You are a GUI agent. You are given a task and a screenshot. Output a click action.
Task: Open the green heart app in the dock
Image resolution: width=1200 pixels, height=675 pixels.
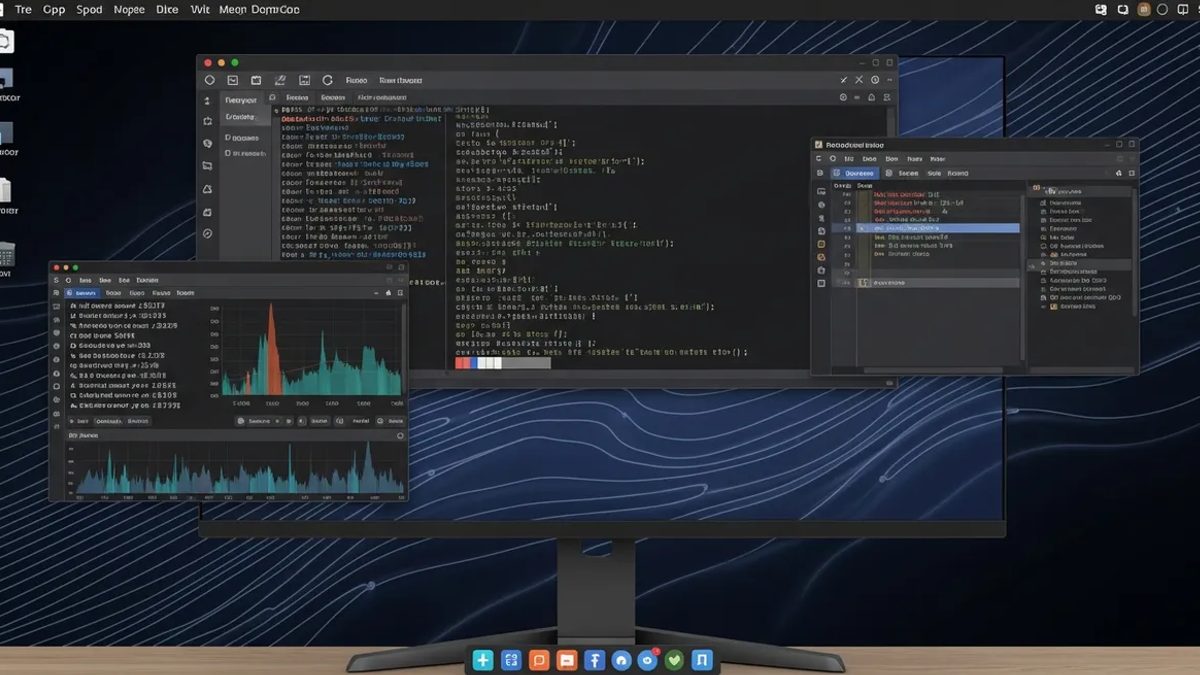[x=674, y=660]
